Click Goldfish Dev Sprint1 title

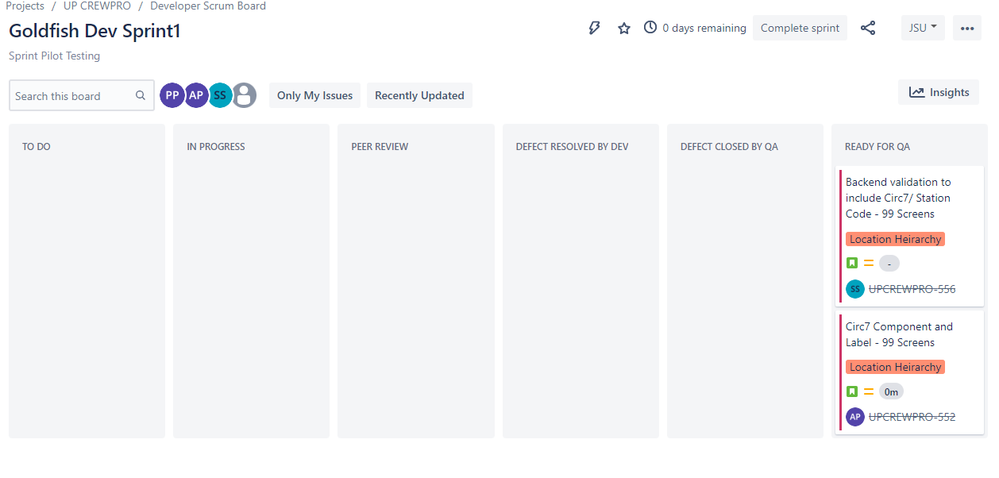(x=95, y=31)
